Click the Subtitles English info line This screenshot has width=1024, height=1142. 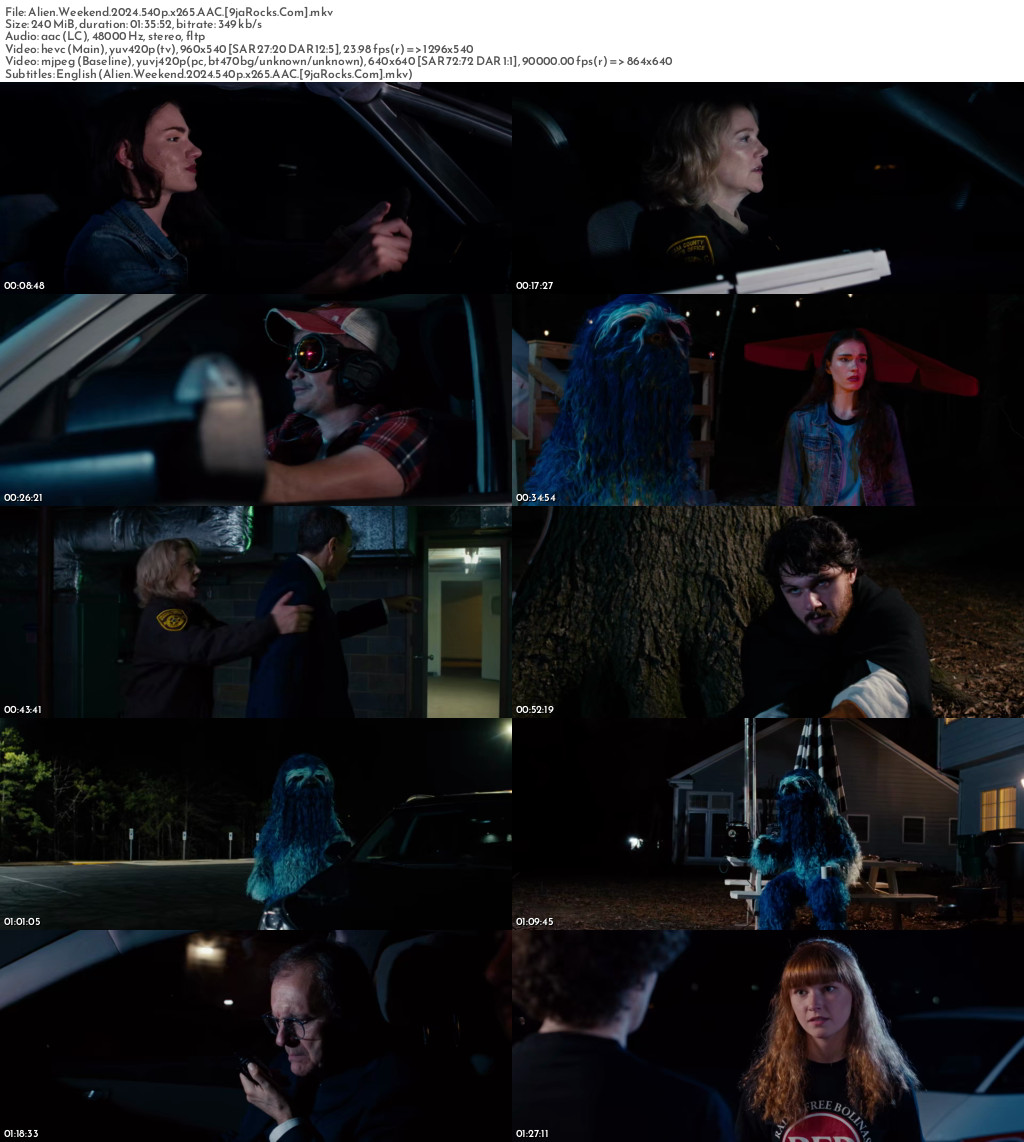(x=208, y=74)
